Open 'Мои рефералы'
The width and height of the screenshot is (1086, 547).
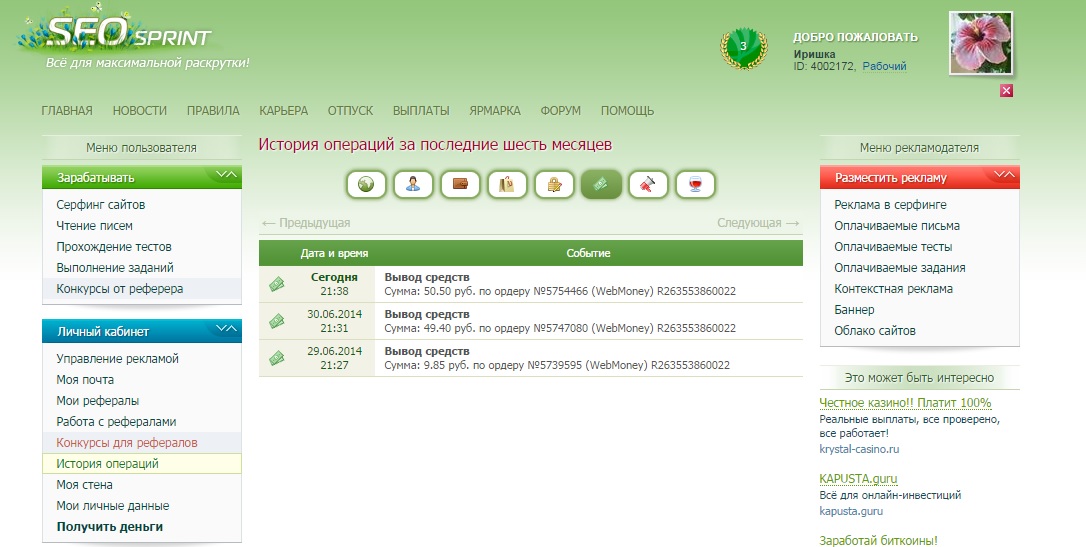pyautogui.click(x=98, y=401)
